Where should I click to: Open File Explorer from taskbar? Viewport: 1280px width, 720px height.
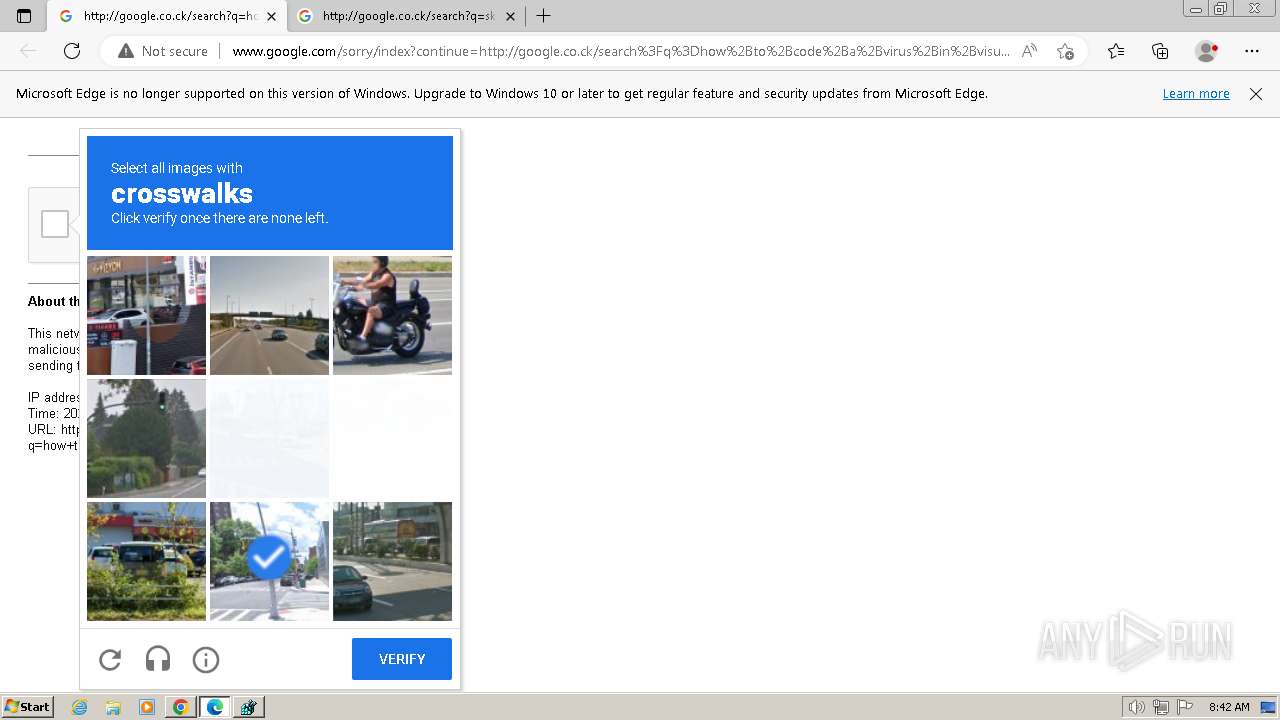pyautogui.click(x=113, y=707)
